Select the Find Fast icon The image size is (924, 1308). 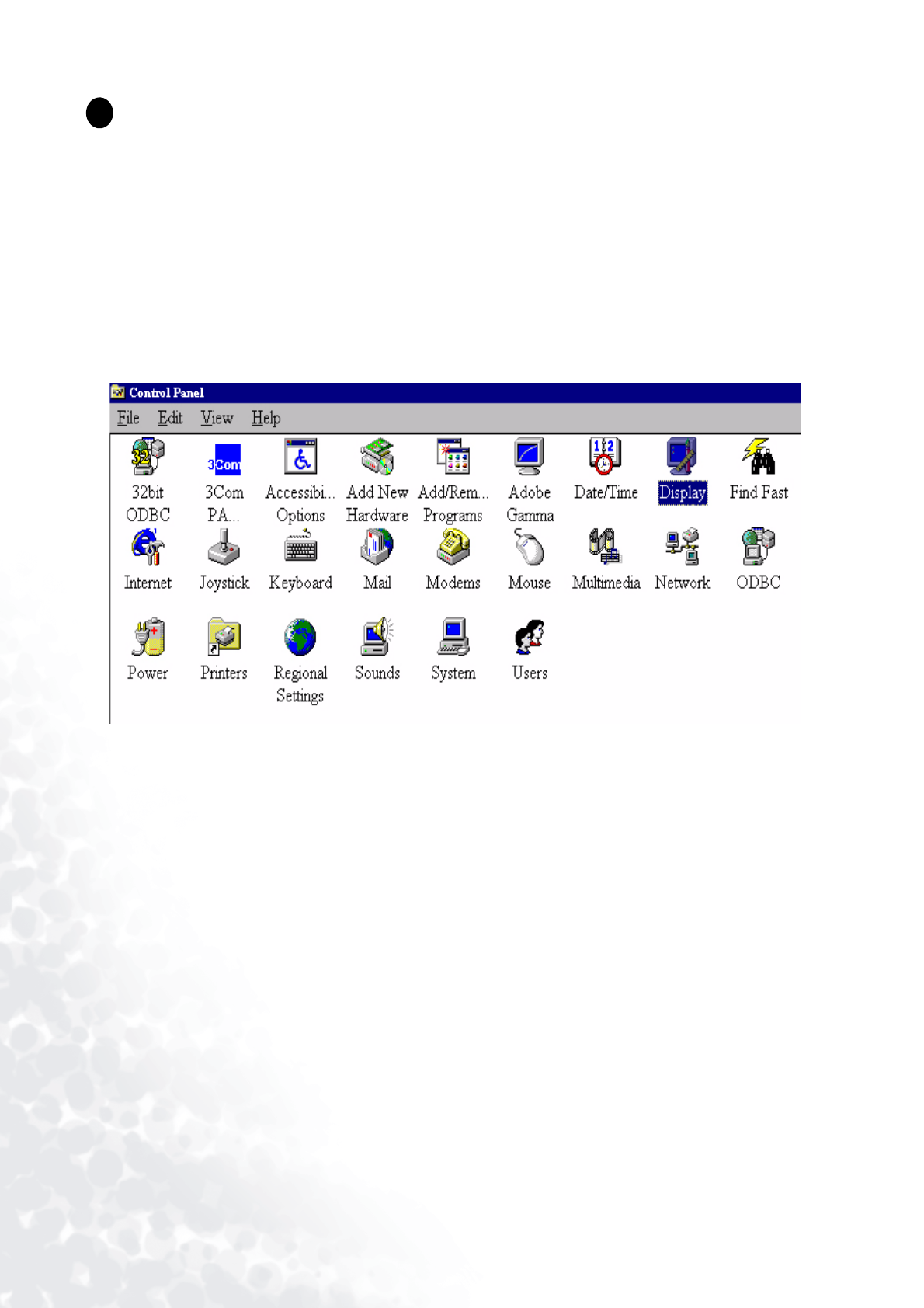758,457
